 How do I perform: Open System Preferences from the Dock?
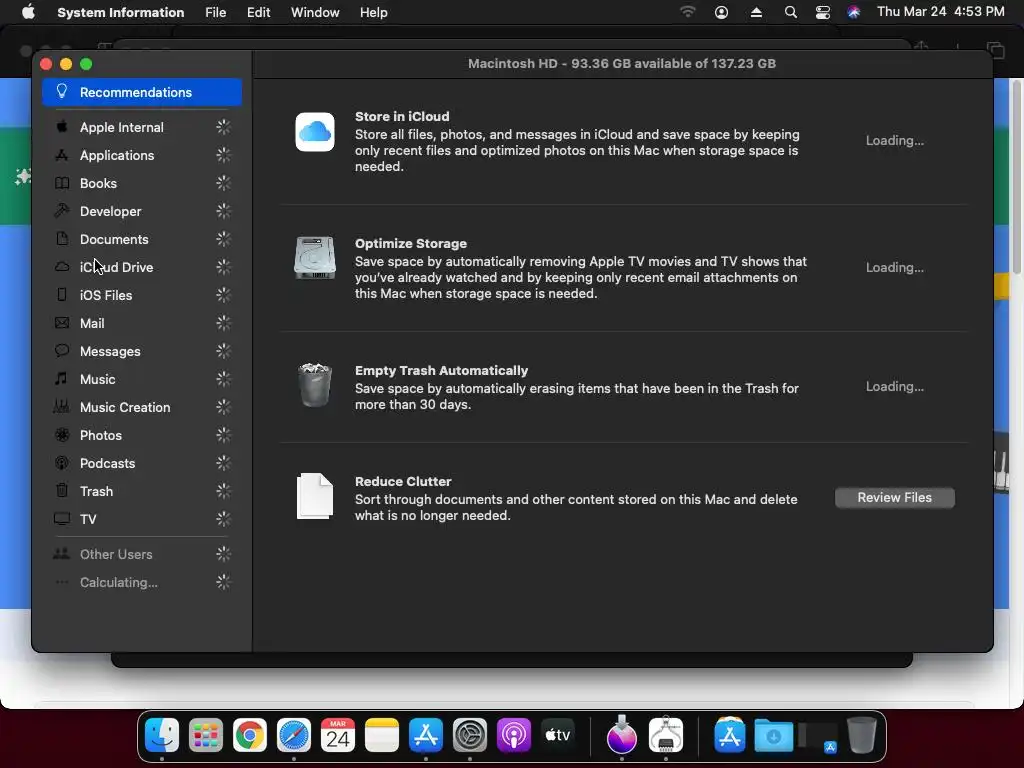(x=470, y=735)
